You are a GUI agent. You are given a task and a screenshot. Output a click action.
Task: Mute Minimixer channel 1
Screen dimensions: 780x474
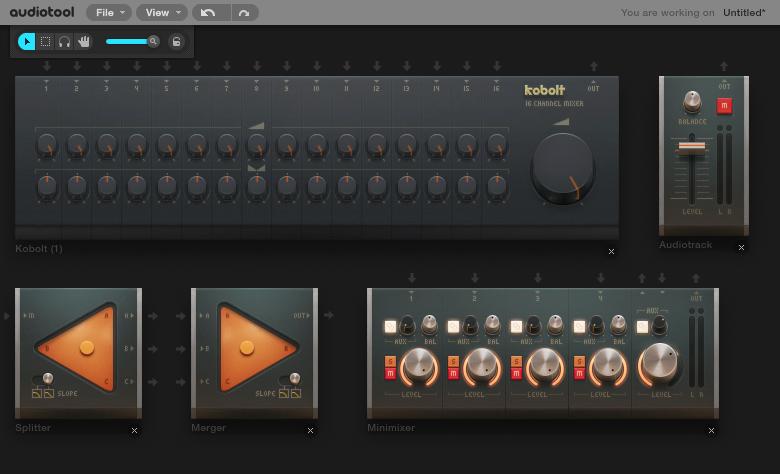point(390,373)
